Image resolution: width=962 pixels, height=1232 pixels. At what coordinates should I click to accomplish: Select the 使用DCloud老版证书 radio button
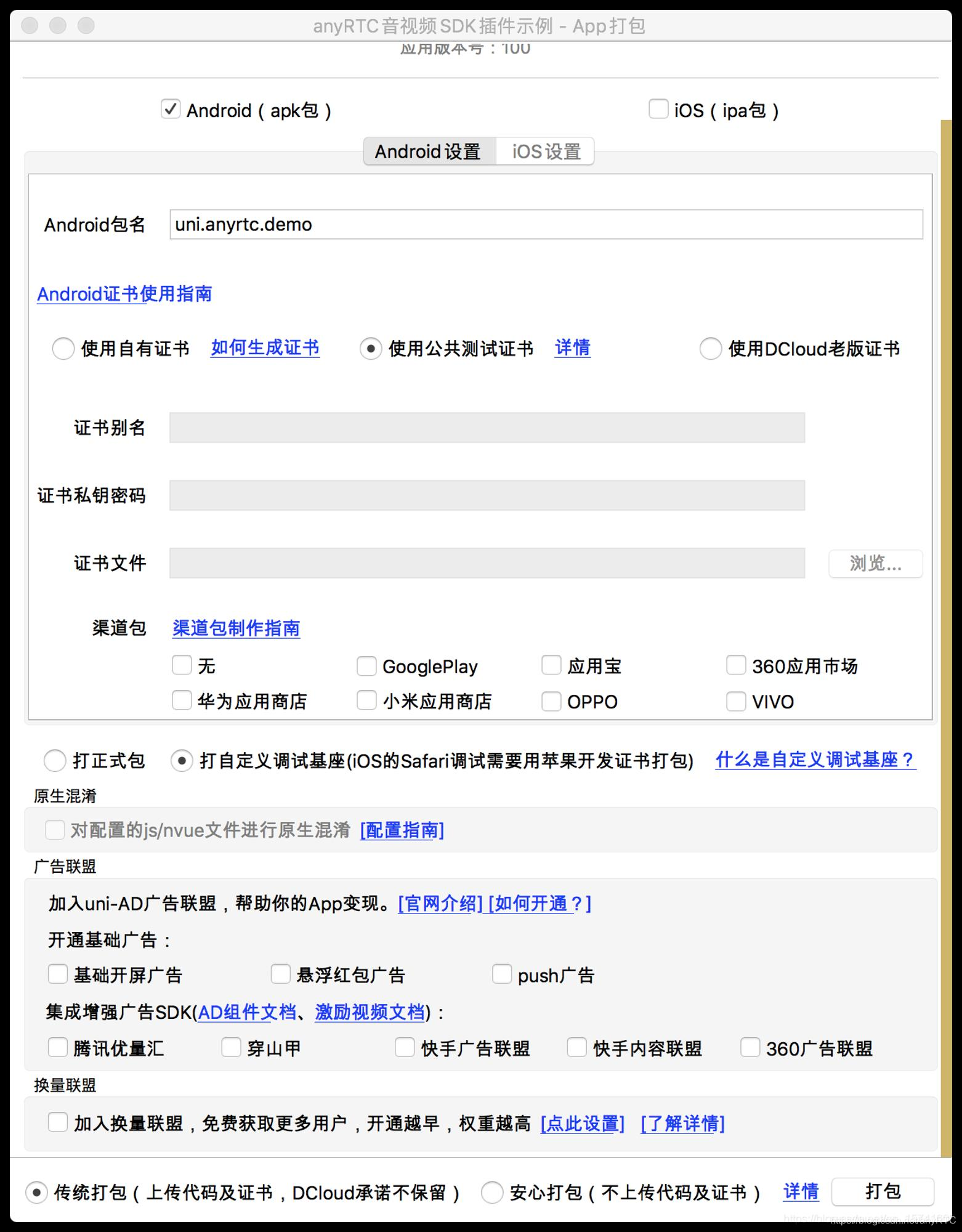pyautogui.click(x=710, y=349)
